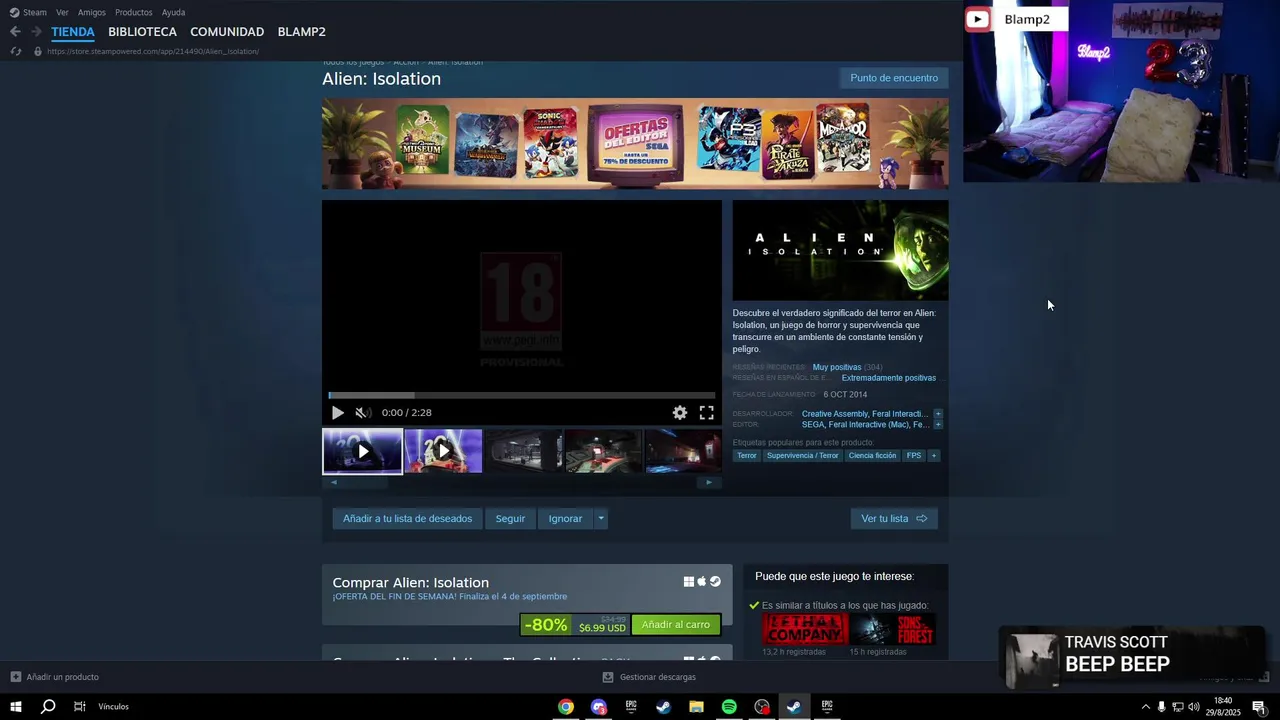The image size is (1280, 720).
Task: Click the SEGA editor offers banner
Action: [x=635, y=143]
